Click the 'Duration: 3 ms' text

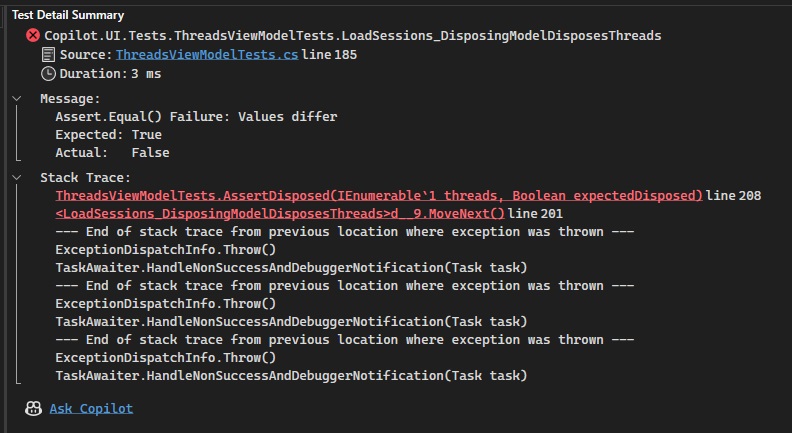click(x=110, y=74)
